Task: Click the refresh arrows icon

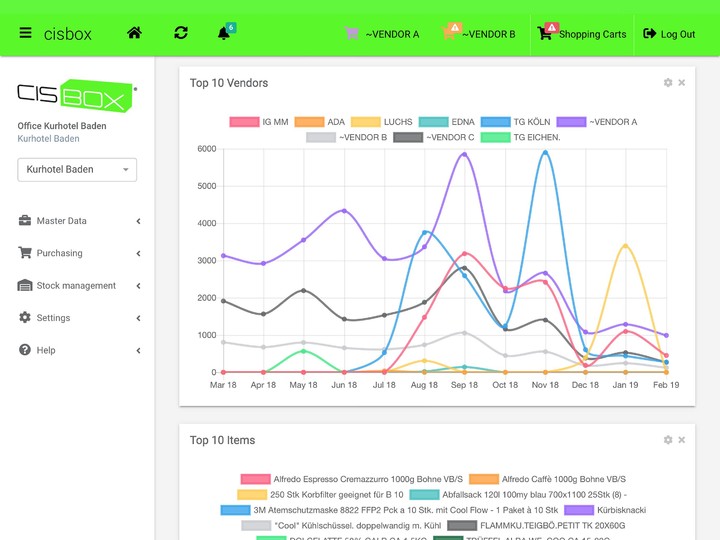Action: (x=181, y=33)
